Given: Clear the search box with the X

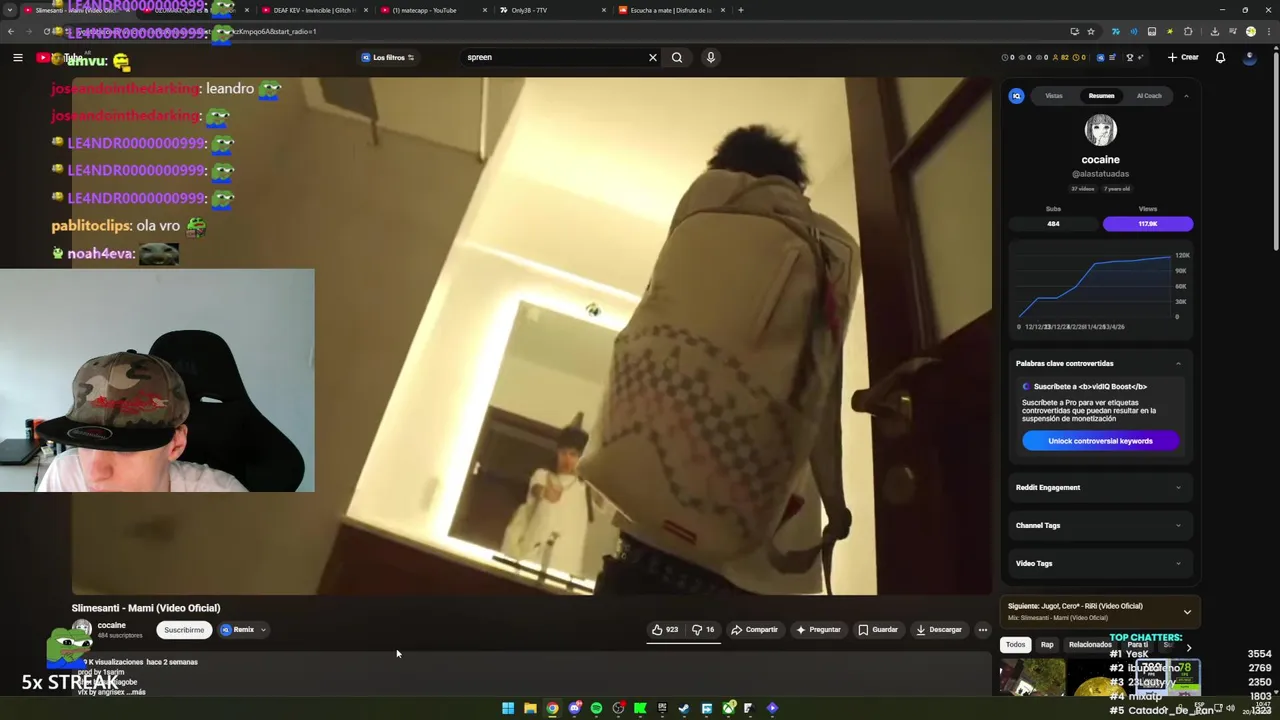Looking at the screenshot, I should pyautogui.click(x=653, y=57).
